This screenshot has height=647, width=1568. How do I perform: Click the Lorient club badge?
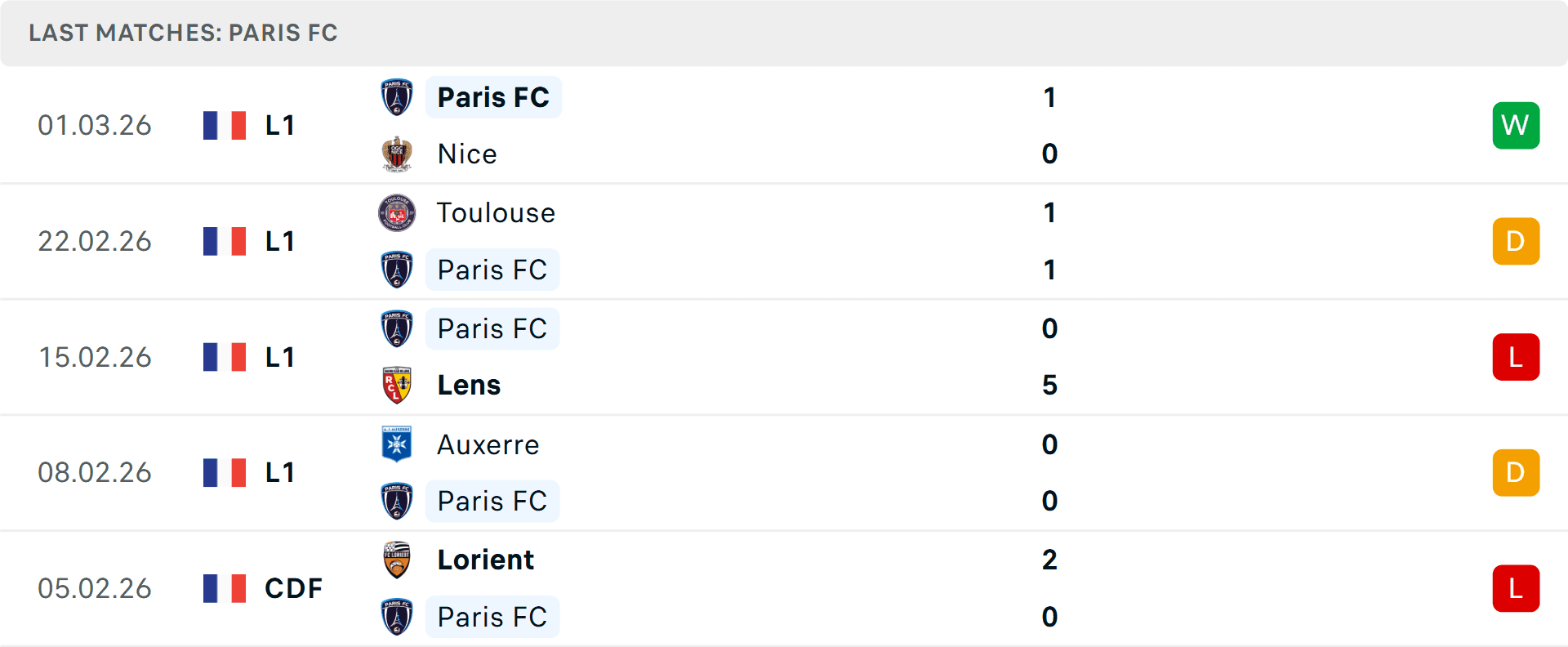click(x=397, y=560)
